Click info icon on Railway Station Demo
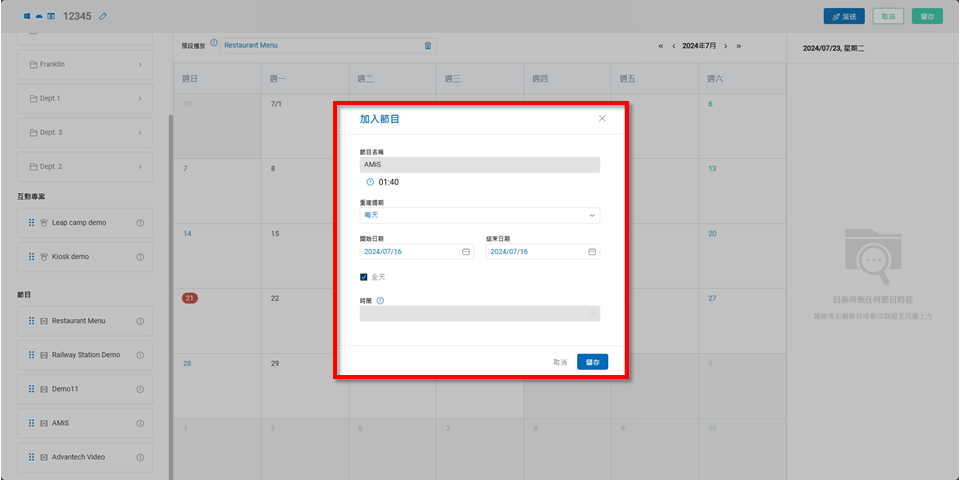Viewport: 960px width, 480px height. pyautogui.click(x=140, y=355)
